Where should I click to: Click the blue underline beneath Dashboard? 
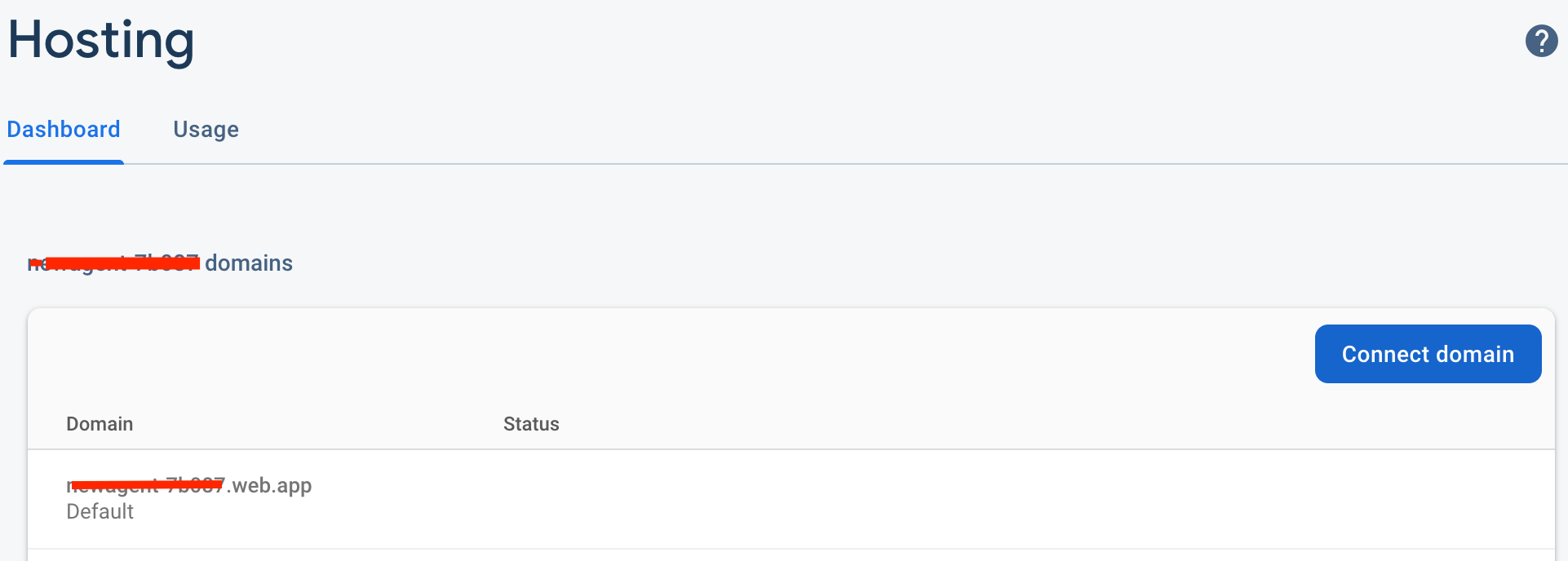[64, 162]
